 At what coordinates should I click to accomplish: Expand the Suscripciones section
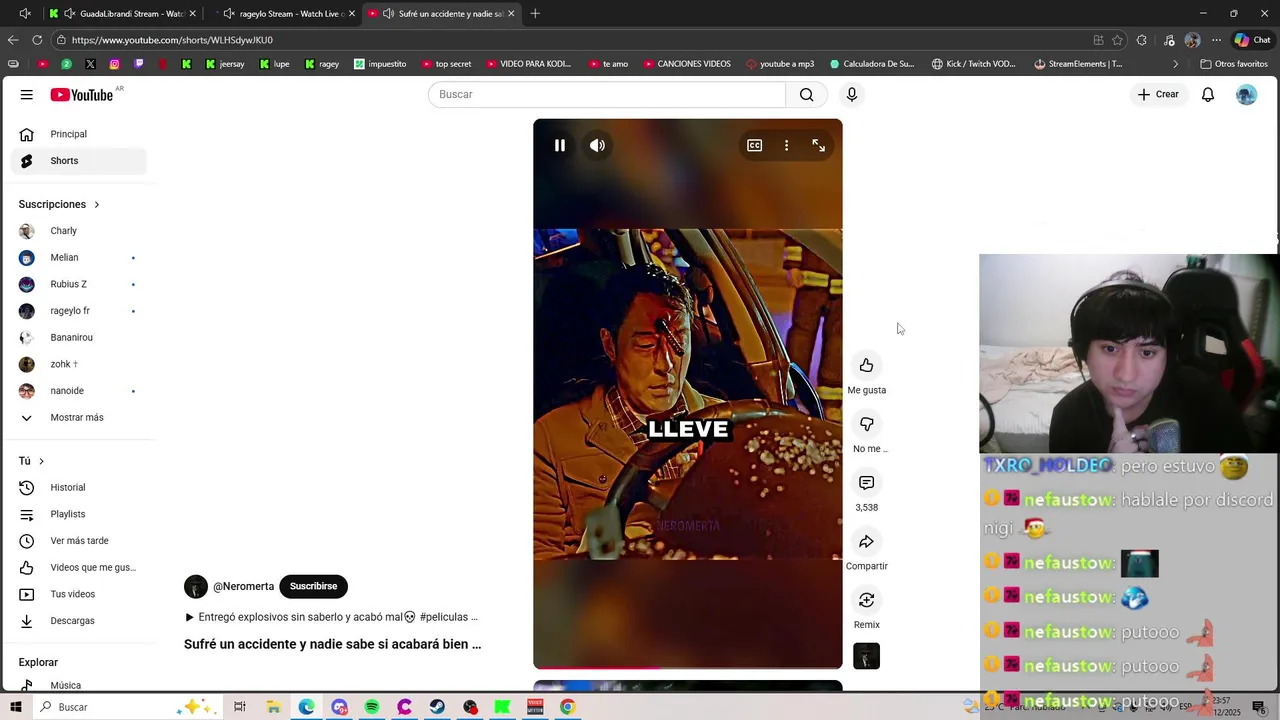point(60,204)
